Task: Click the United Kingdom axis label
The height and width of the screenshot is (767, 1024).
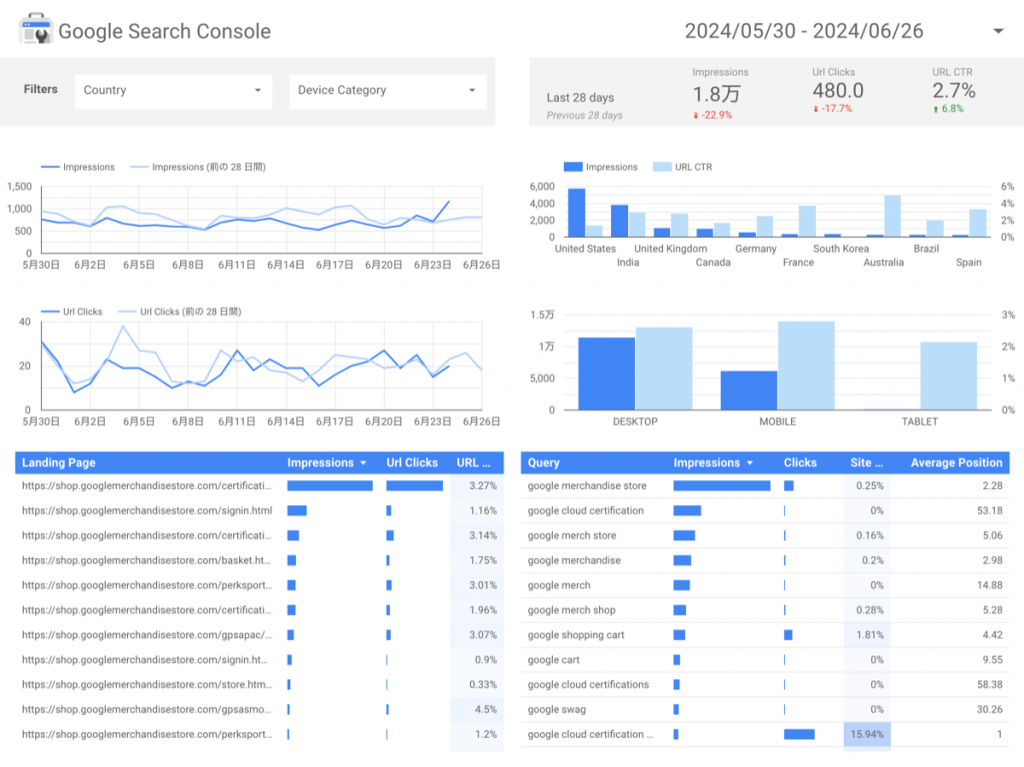Action: (670, 248)
